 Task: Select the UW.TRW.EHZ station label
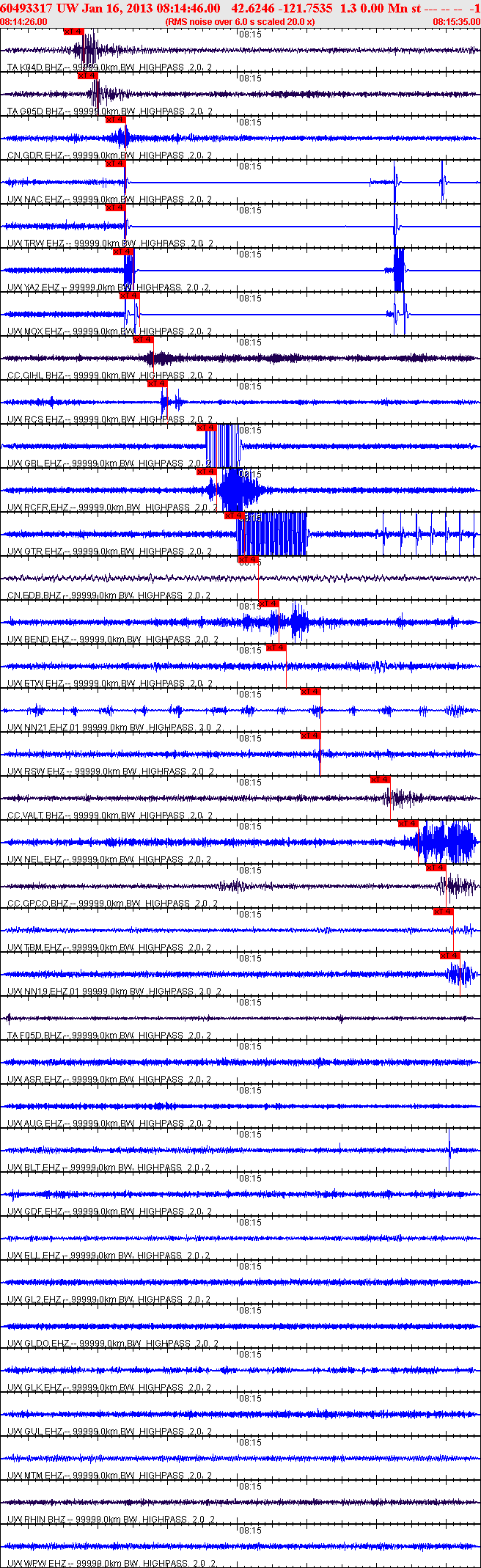[110, 243]
